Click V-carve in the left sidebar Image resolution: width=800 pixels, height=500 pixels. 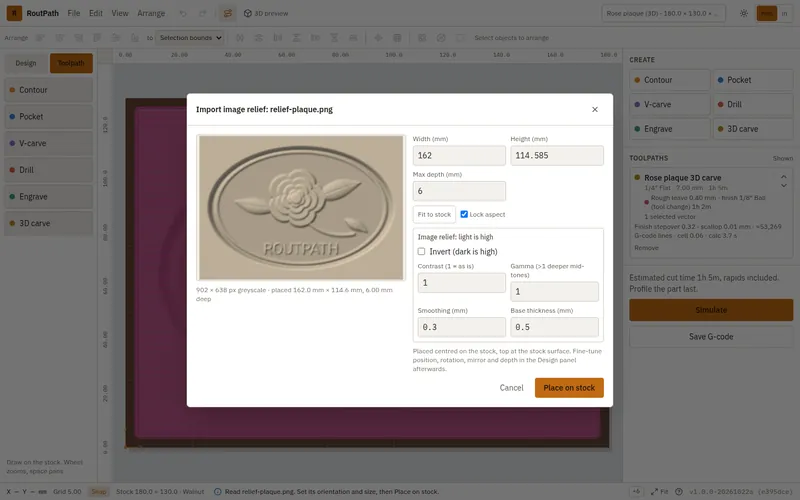tap(48, 143)
